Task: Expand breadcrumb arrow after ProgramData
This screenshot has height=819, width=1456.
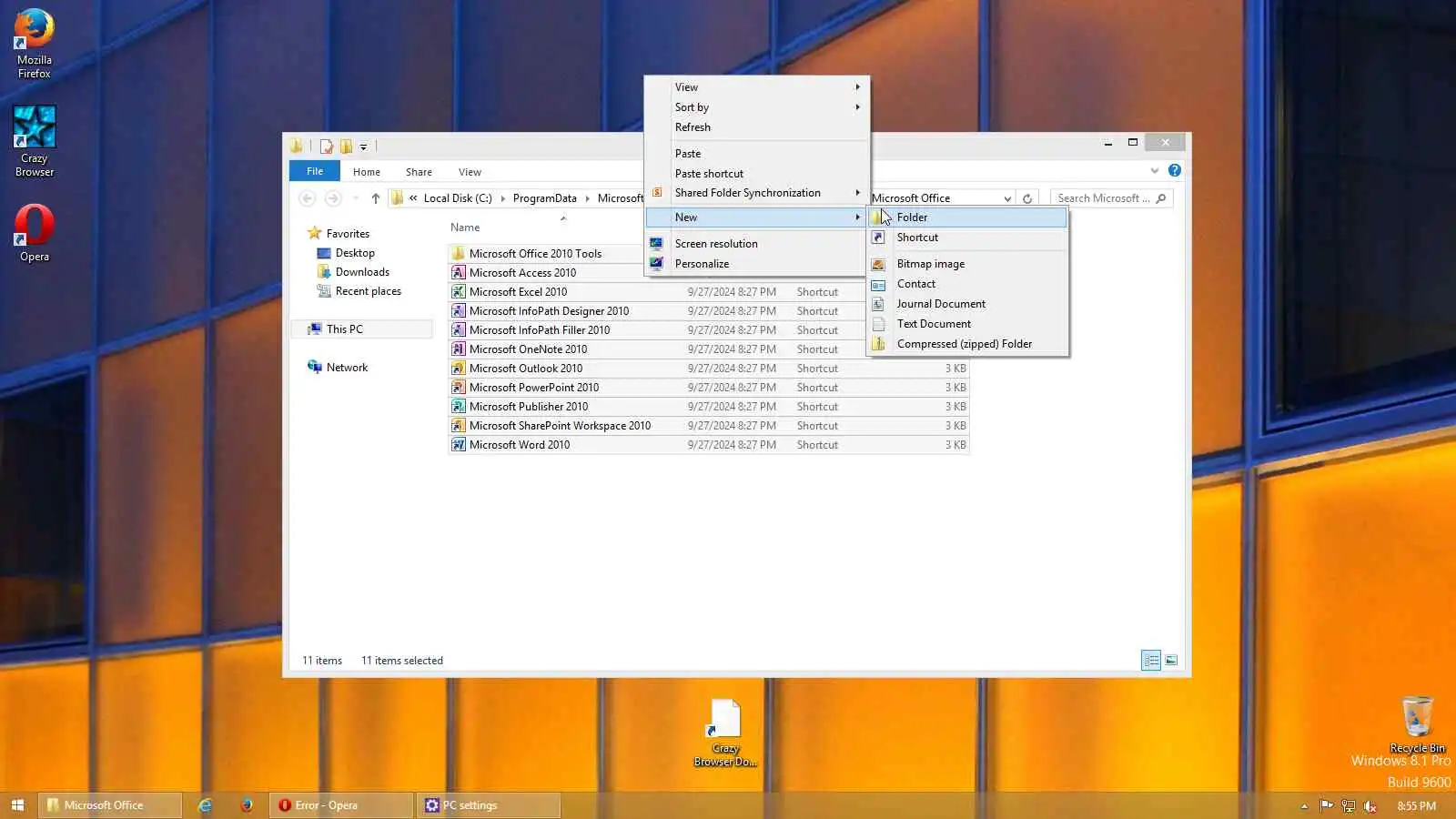Action: point(587,198)
